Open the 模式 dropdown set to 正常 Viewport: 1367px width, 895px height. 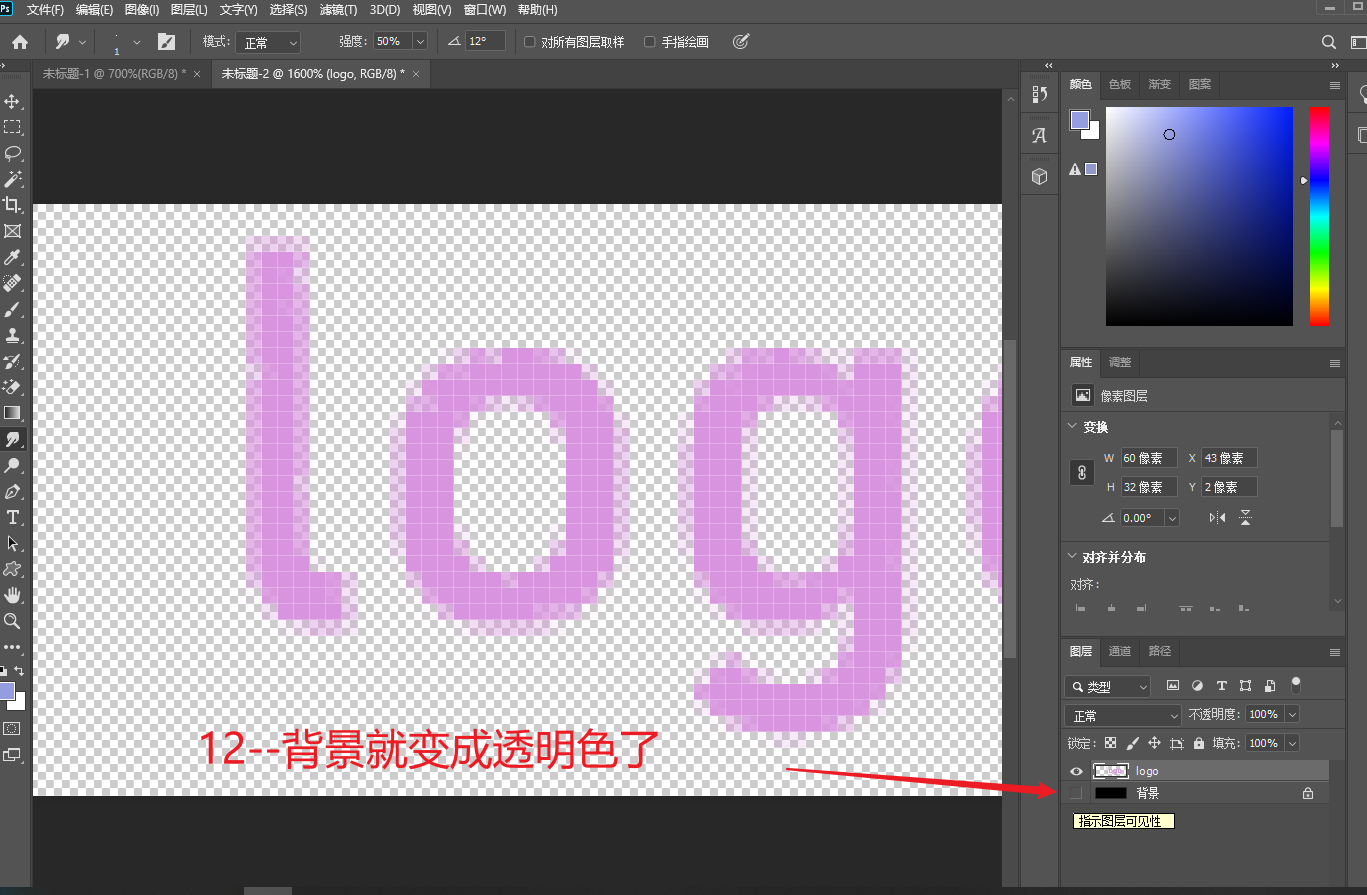[268, 42]
